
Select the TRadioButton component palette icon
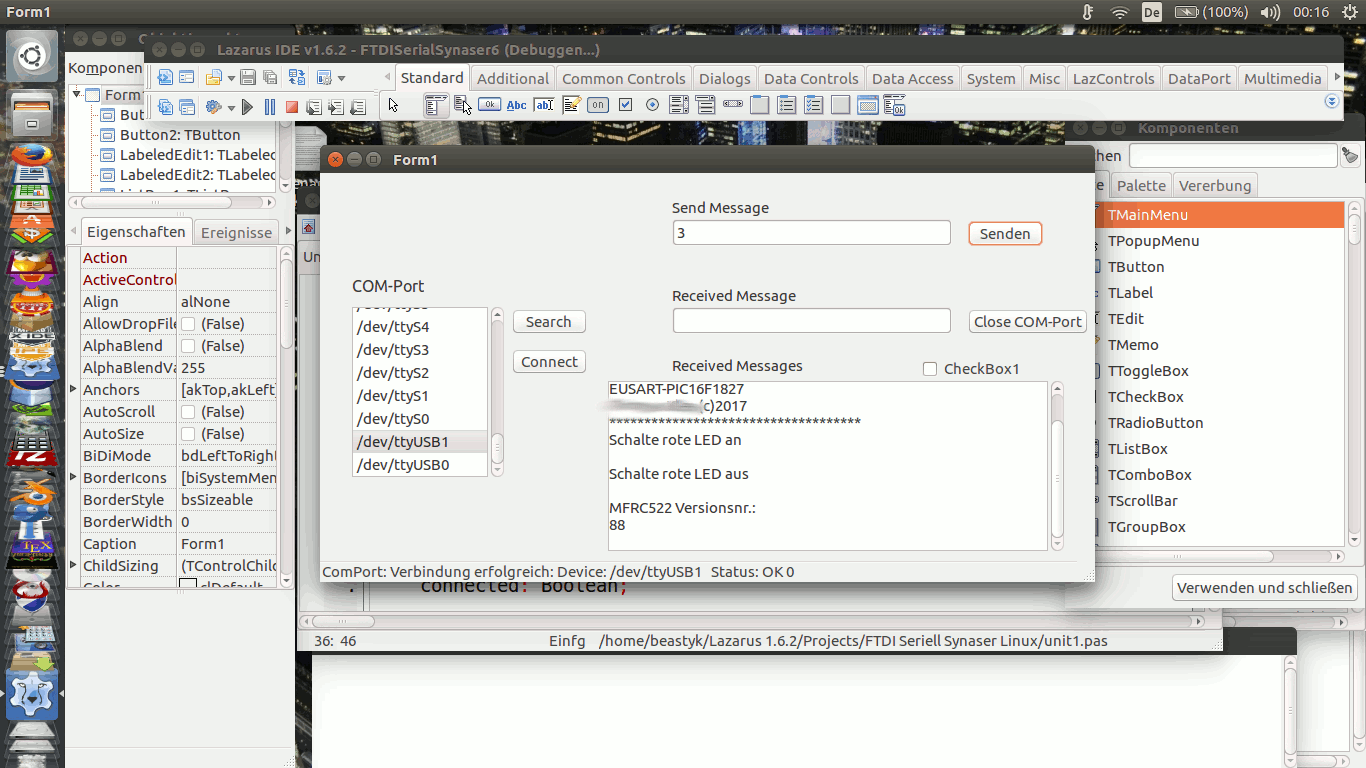point(652,105)
